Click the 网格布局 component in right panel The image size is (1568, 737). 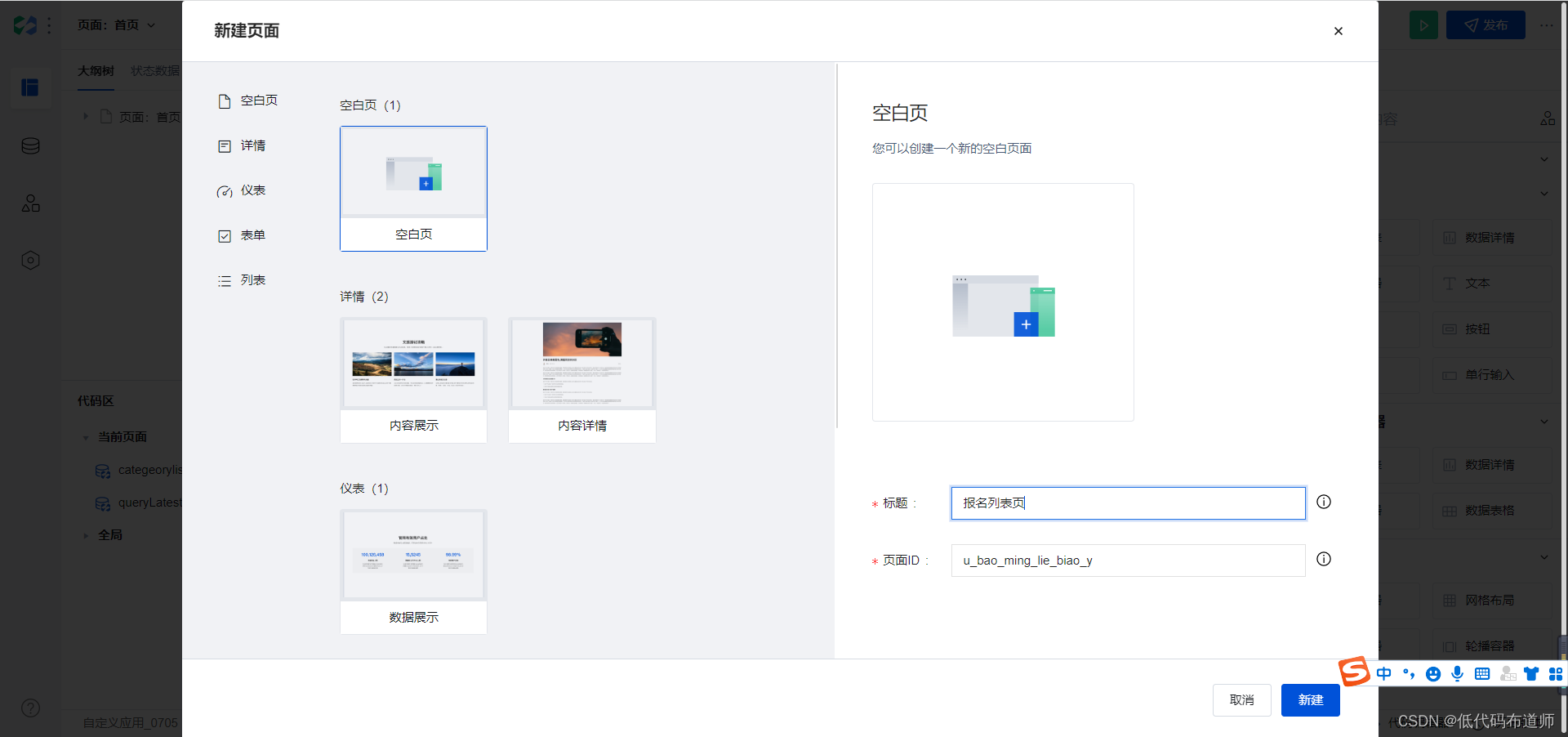(x=1492, y=601)
